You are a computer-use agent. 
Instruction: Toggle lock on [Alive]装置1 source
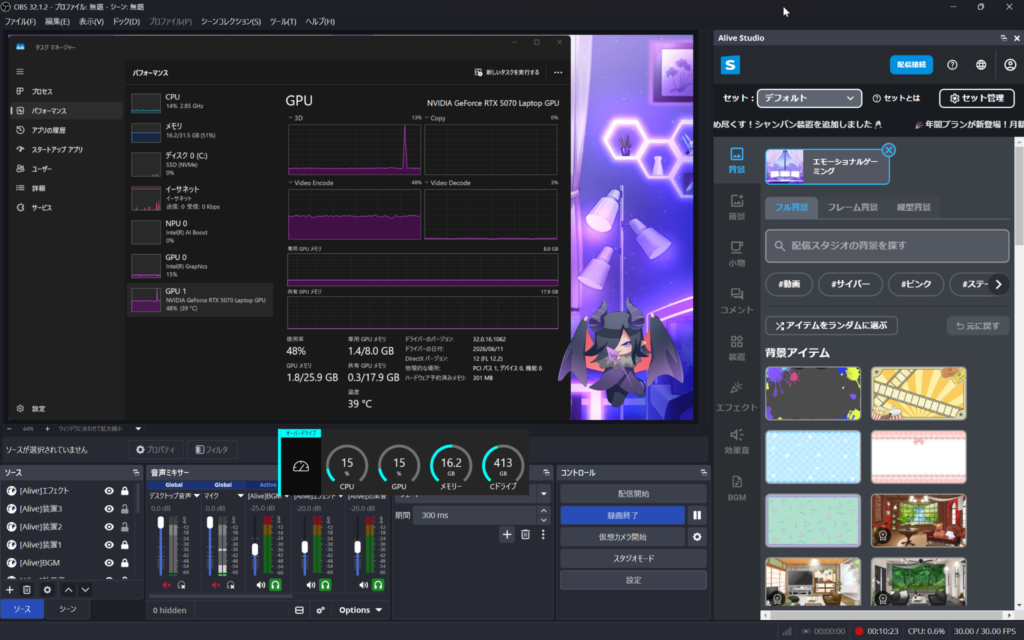tap(125, 545)
